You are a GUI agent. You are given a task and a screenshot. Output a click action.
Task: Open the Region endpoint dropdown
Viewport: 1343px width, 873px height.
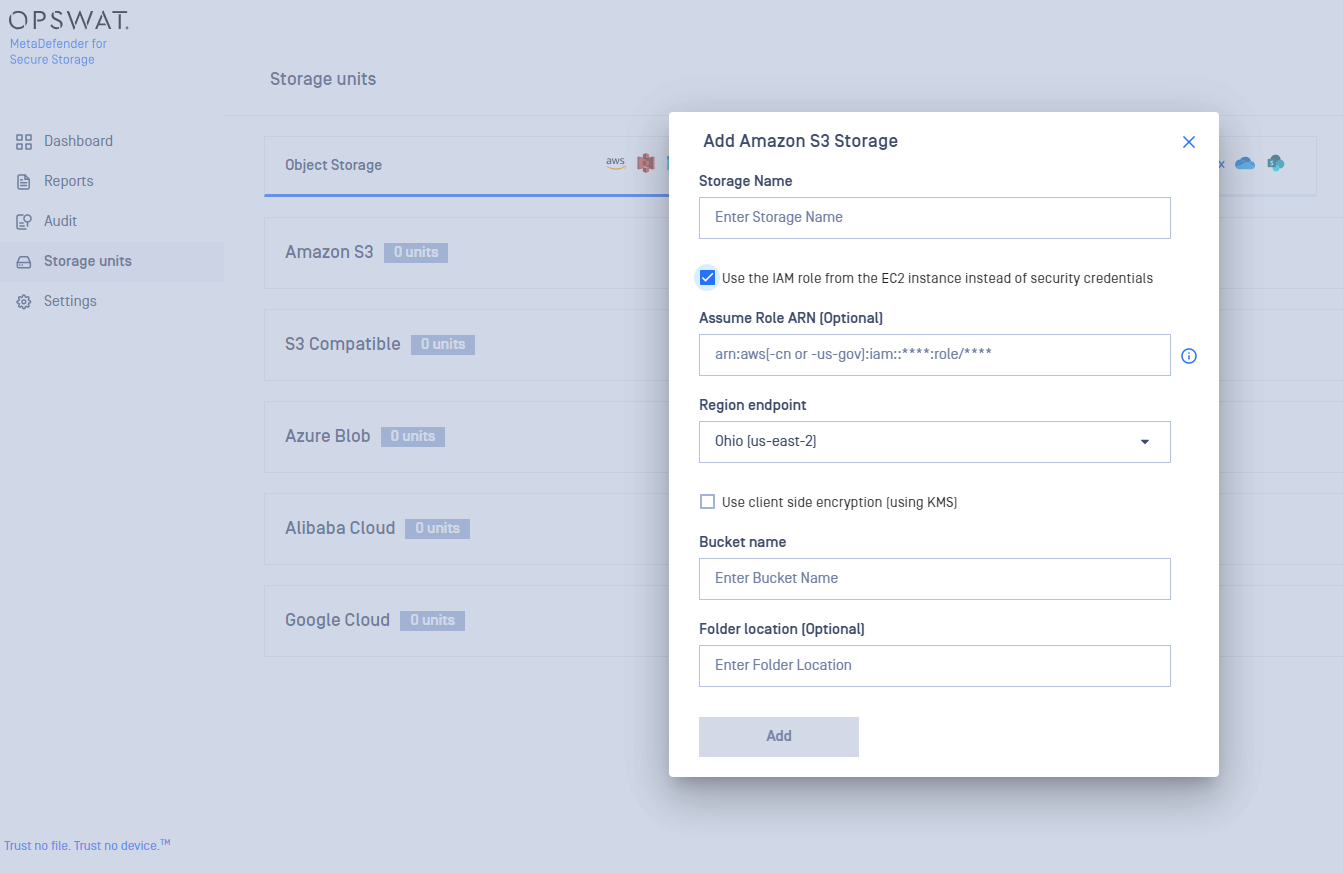tap(934, 441)
